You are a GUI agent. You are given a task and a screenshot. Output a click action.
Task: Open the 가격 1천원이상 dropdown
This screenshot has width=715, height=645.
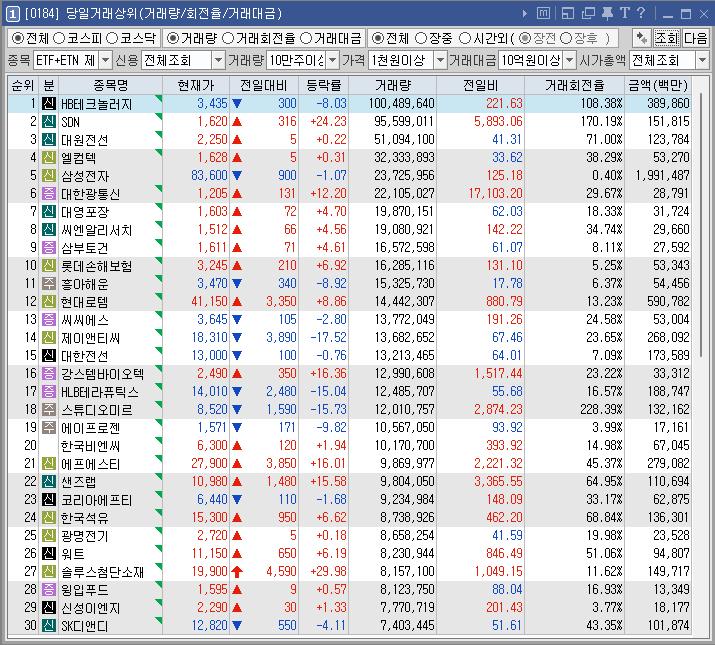440,60
